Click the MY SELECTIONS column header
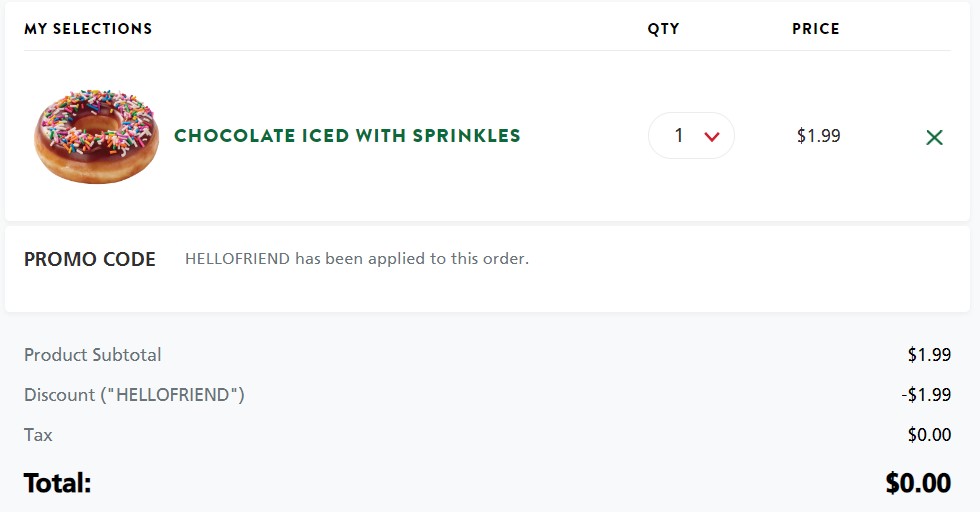The width and height of the screenshot is (980, 512). tap(88, 29)
